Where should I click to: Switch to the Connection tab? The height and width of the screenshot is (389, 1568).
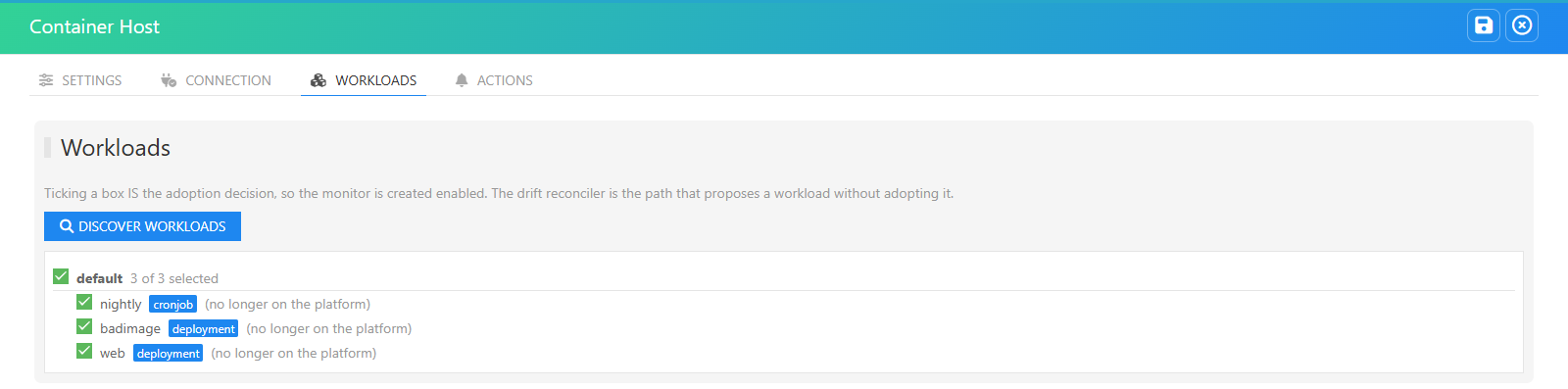217,80
